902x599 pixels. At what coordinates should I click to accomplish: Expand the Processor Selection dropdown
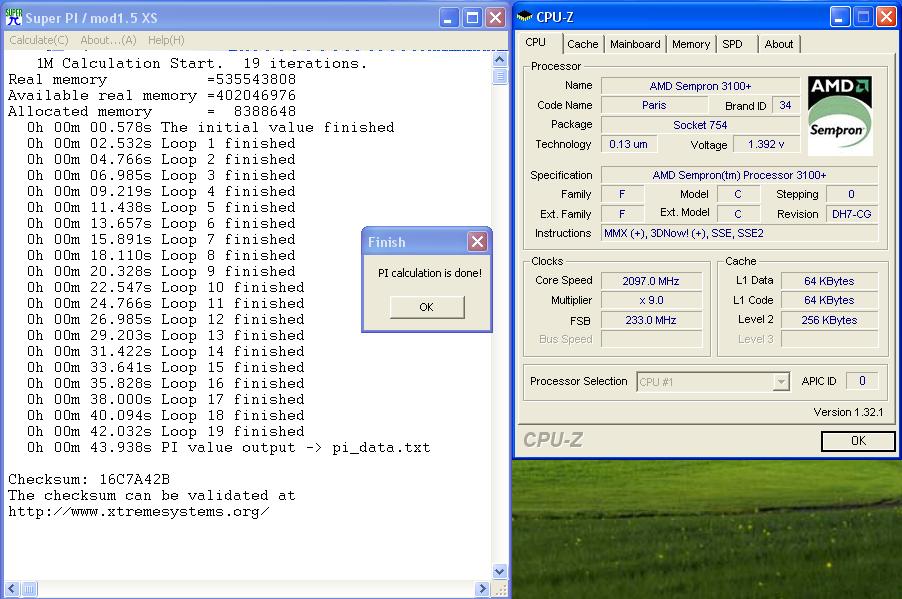781,381
